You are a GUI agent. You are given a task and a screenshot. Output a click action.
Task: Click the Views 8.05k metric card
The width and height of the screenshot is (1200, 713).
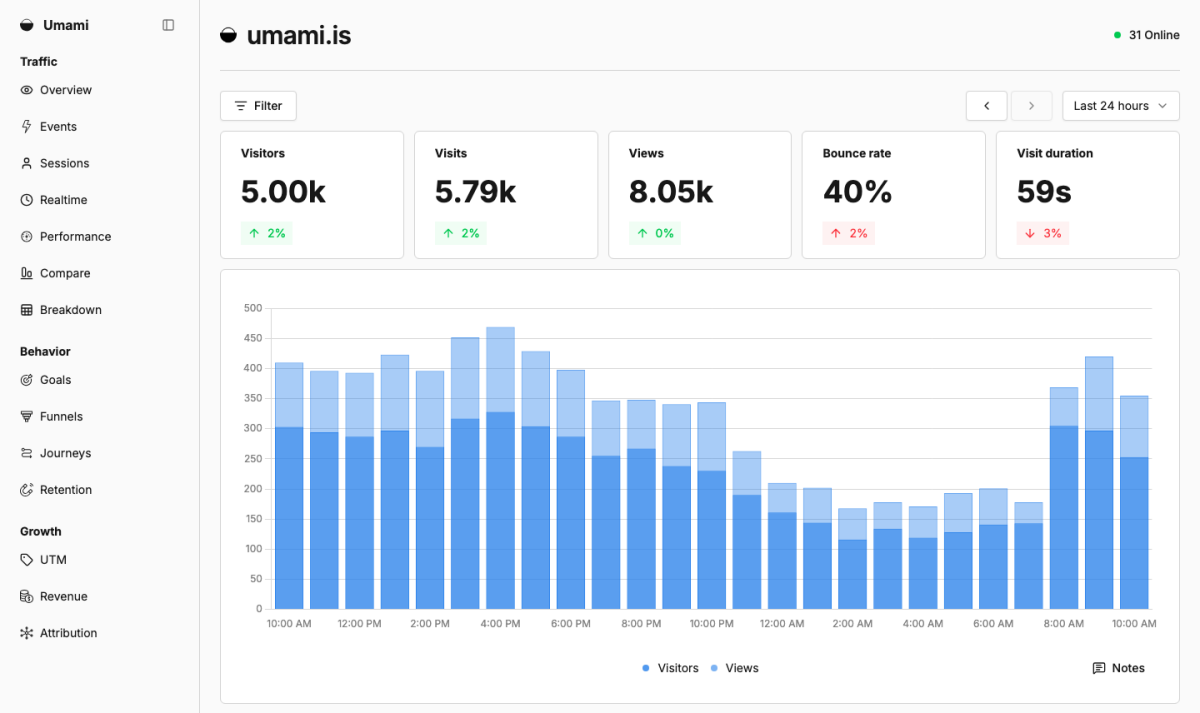(700, 195)
